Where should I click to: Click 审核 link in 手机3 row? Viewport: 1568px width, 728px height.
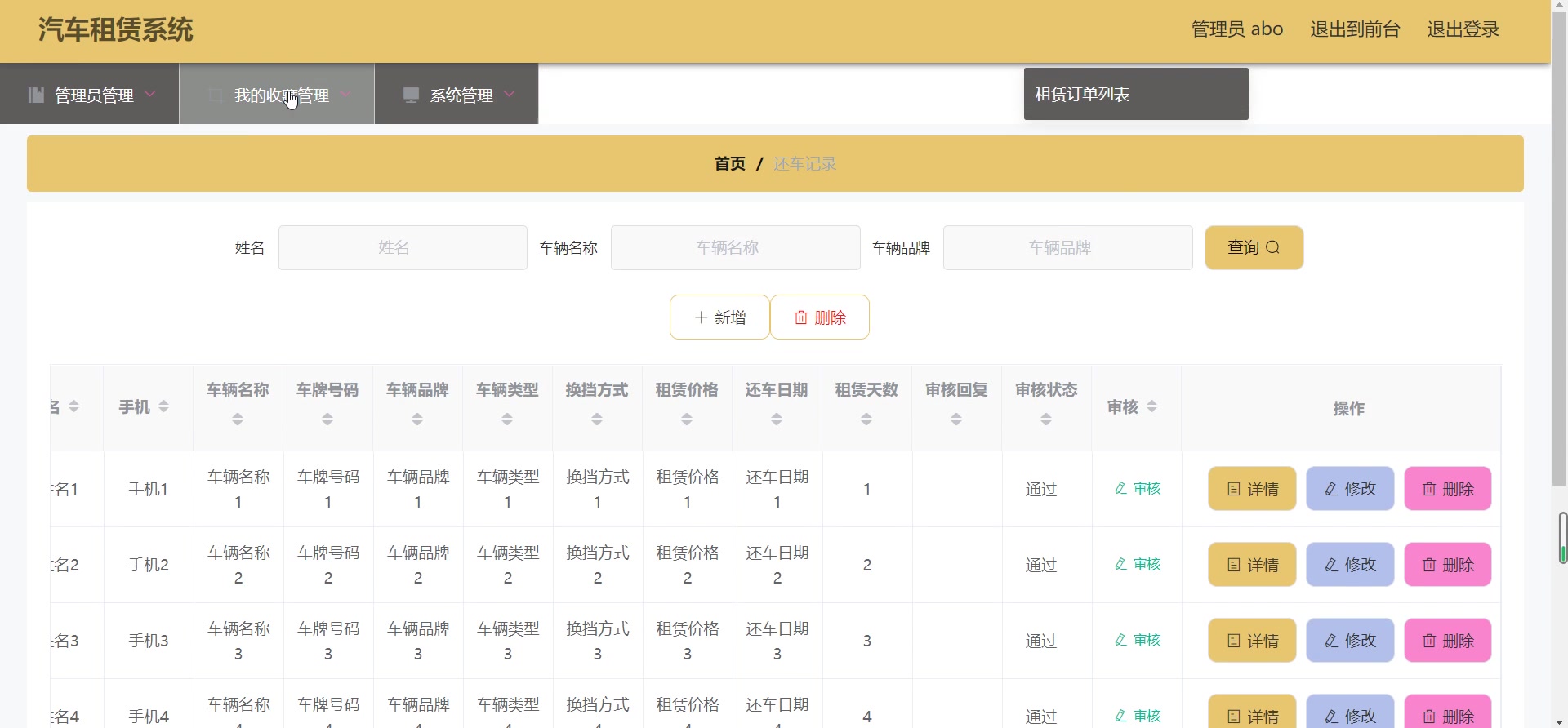click(x=1138, y=640)
